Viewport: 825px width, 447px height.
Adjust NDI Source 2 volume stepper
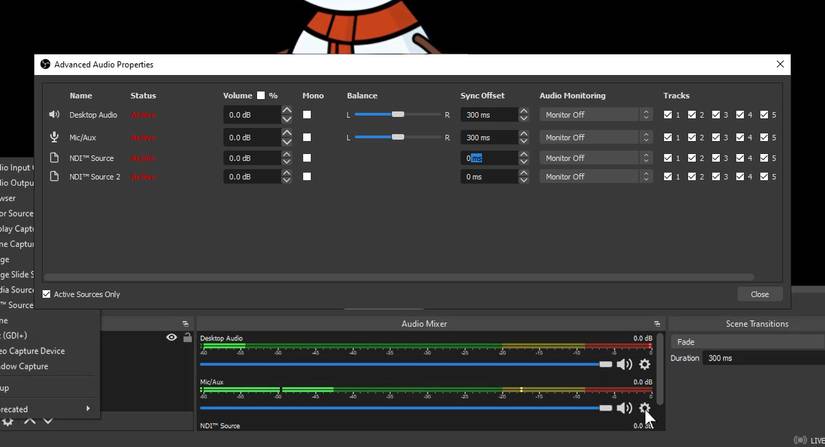(x=287, y=177)
